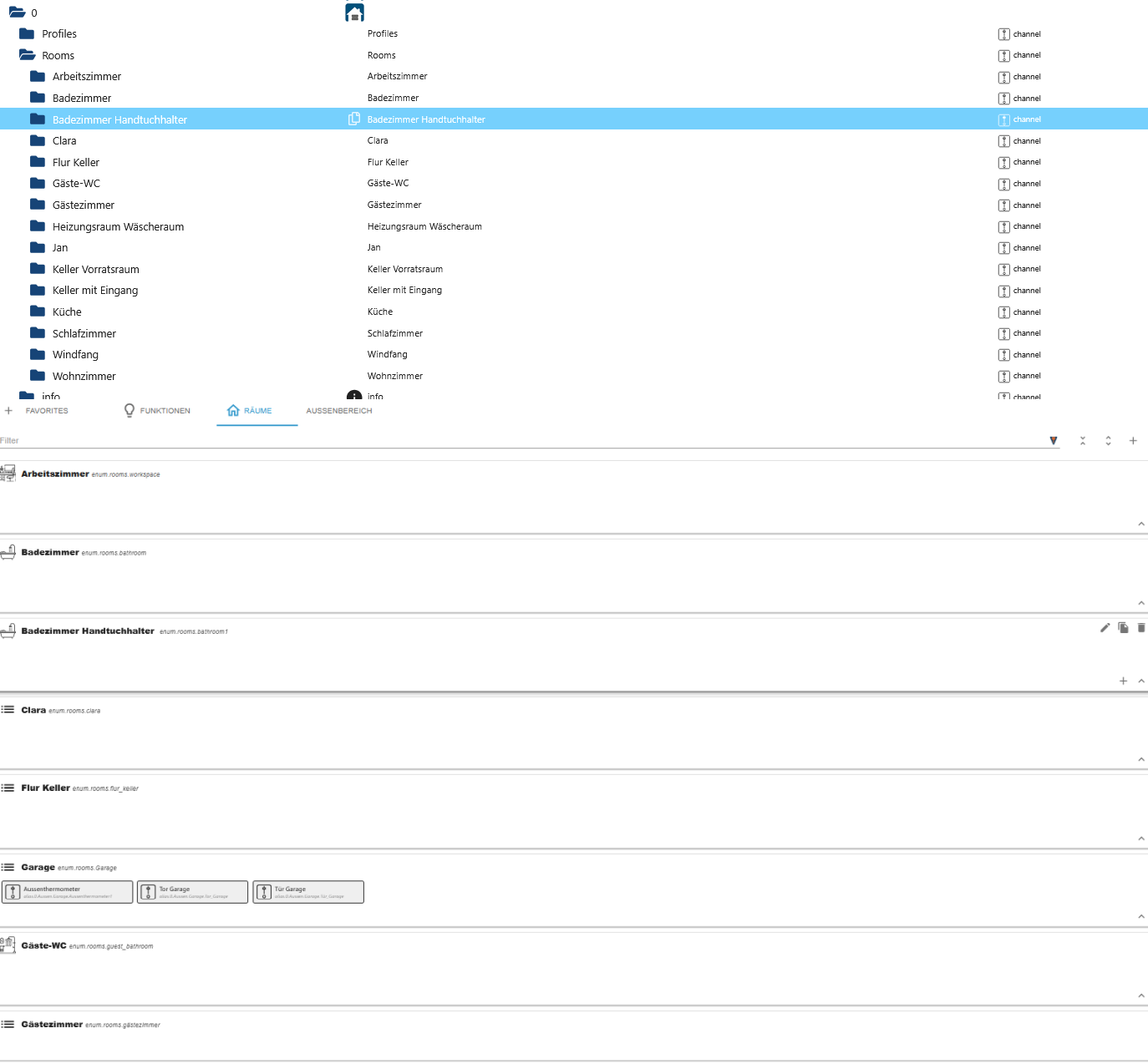Click the Gäste-WC room icon in enum list

tap(8, 945)
